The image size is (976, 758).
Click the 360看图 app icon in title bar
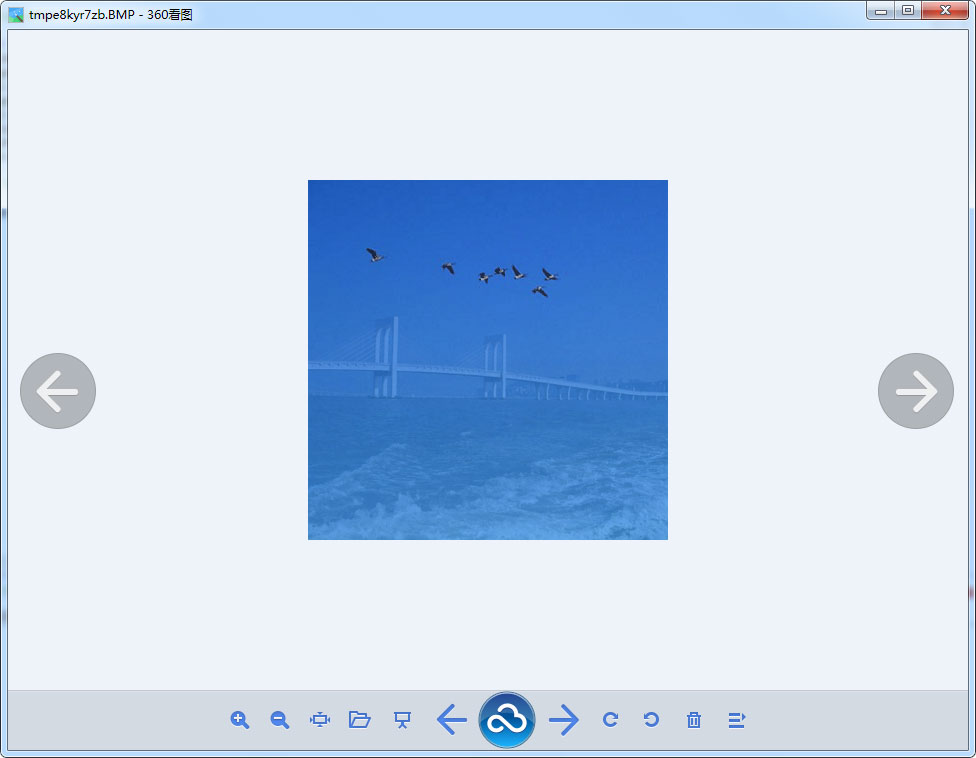click(16, 14)
